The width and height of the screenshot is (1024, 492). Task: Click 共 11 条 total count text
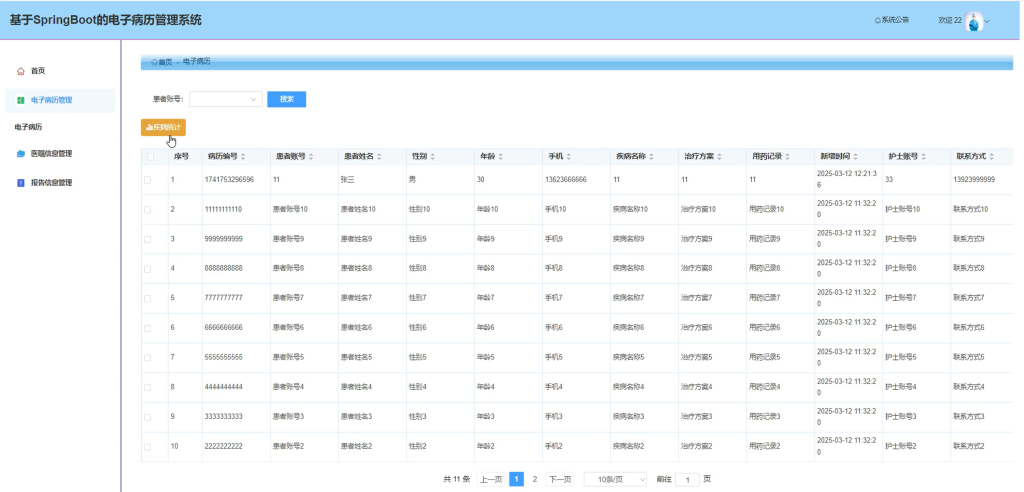pos(456,480)
